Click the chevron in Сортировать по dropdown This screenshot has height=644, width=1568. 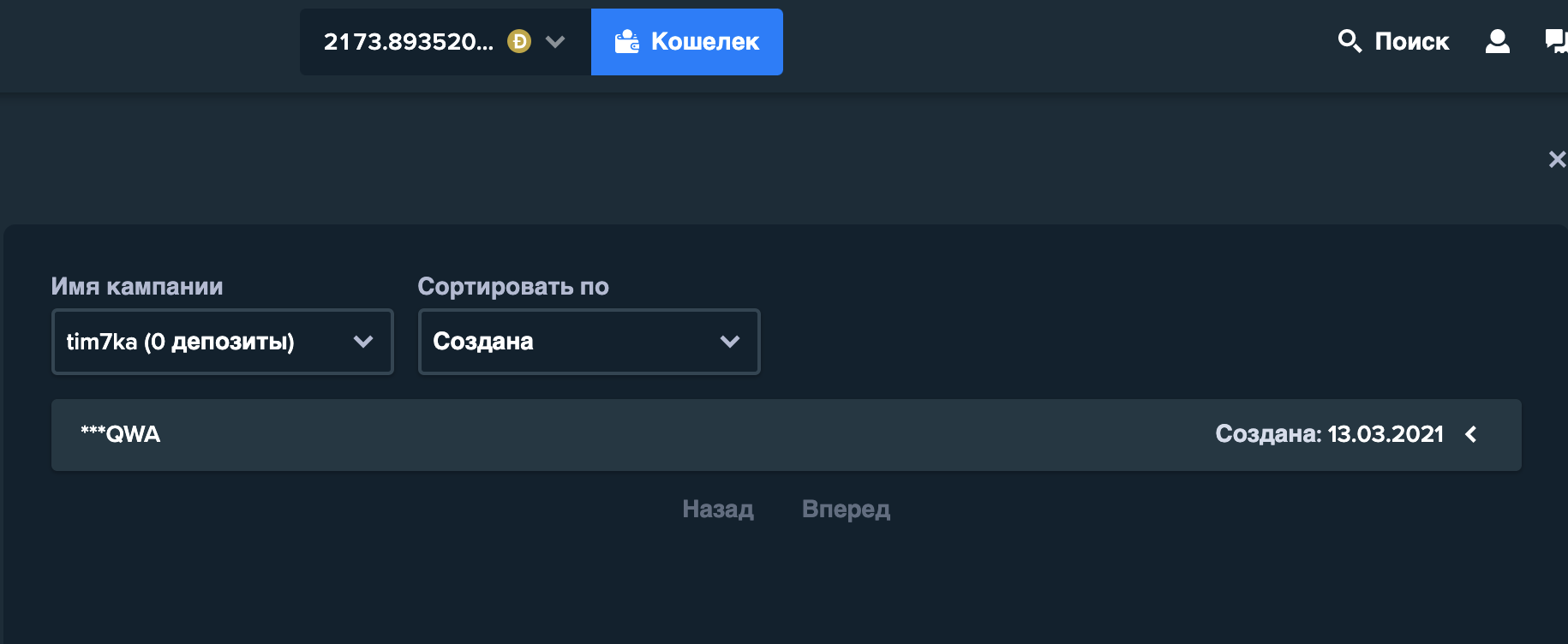(730, 342)
